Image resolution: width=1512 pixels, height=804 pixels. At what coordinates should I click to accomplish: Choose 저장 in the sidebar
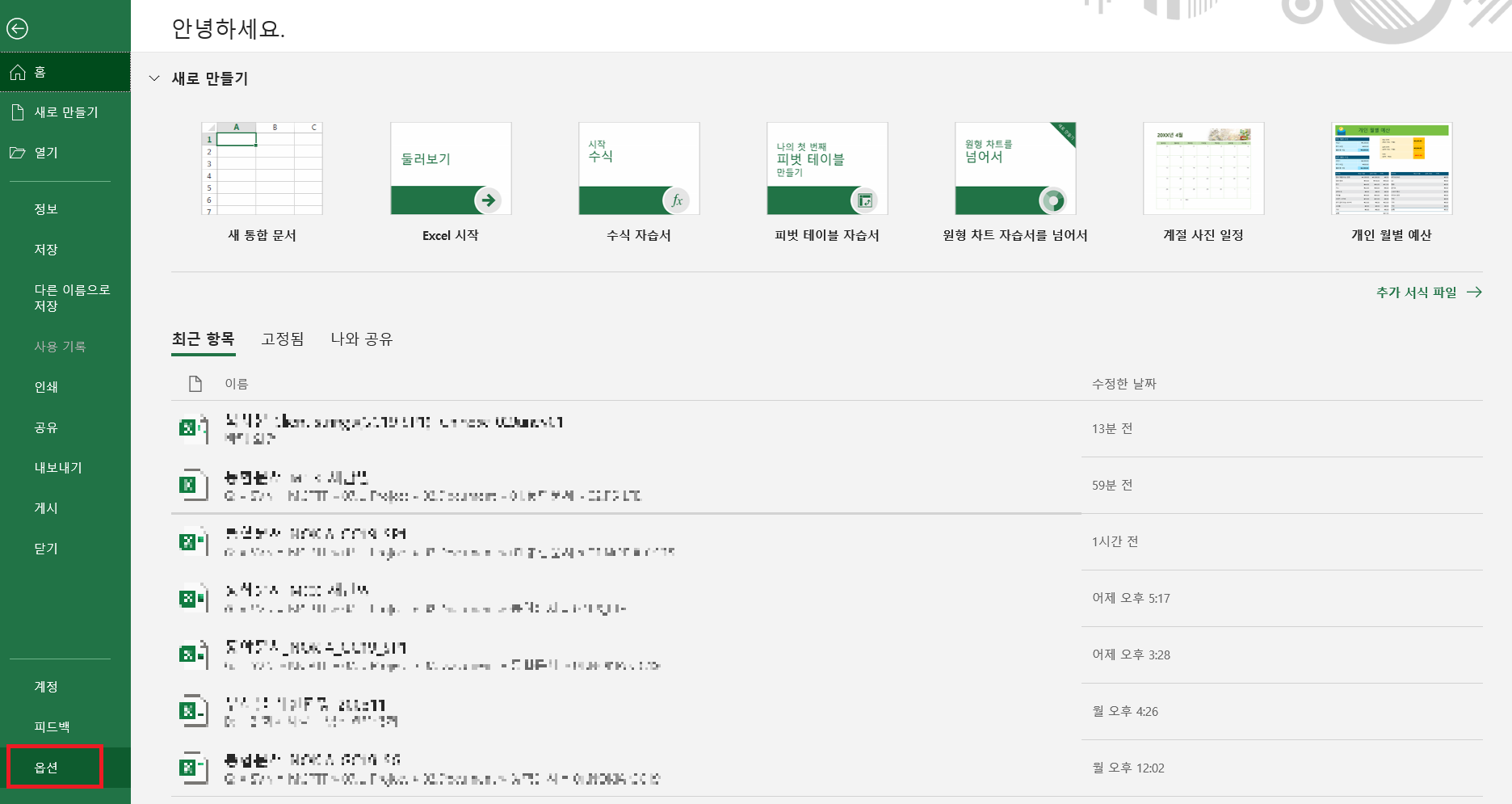(x=65, y=250)
